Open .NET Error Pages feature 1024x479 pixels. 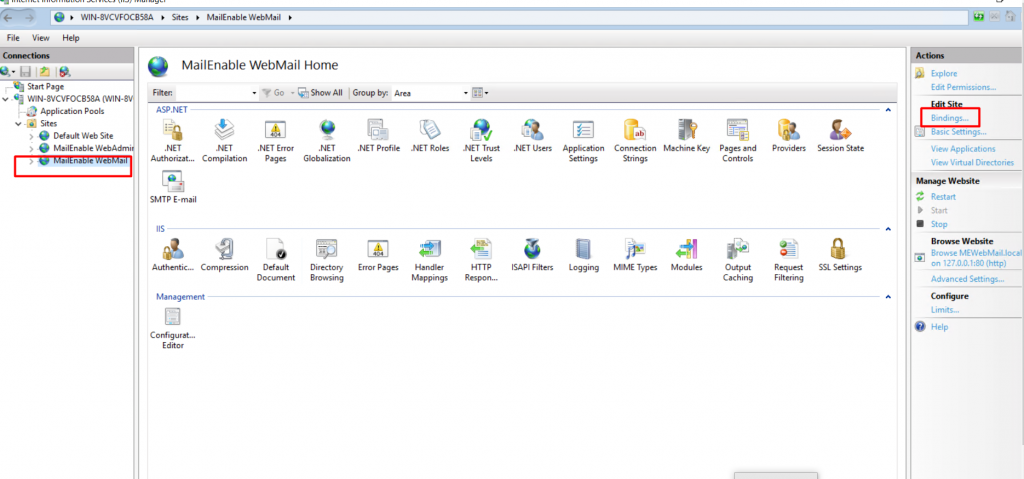(276, 141)
